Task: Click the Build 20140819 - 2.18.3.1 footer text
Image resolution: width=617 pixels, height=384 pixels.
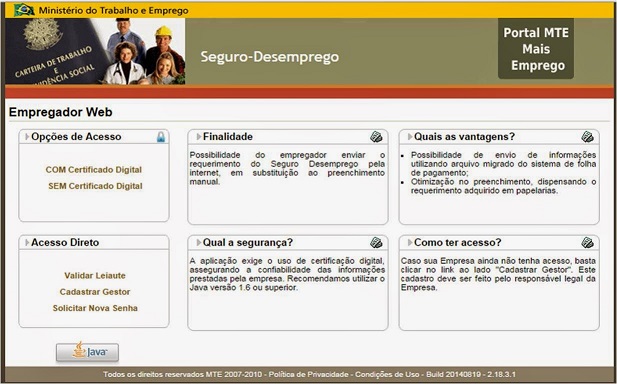Action: (471, 374)
